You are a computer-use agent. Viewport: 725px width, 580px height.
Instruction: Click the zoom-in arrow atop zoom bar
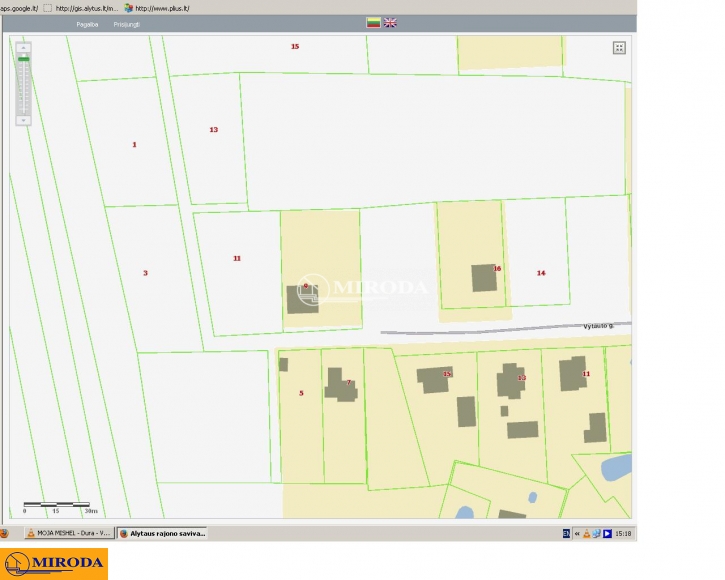click(x=23, y=47)
